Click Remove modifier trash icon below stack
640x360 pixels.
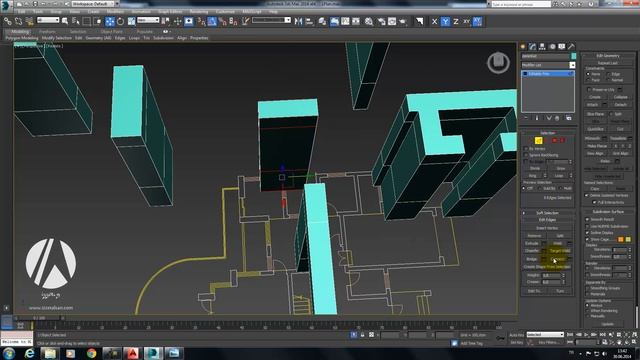(x=557, y=118)
